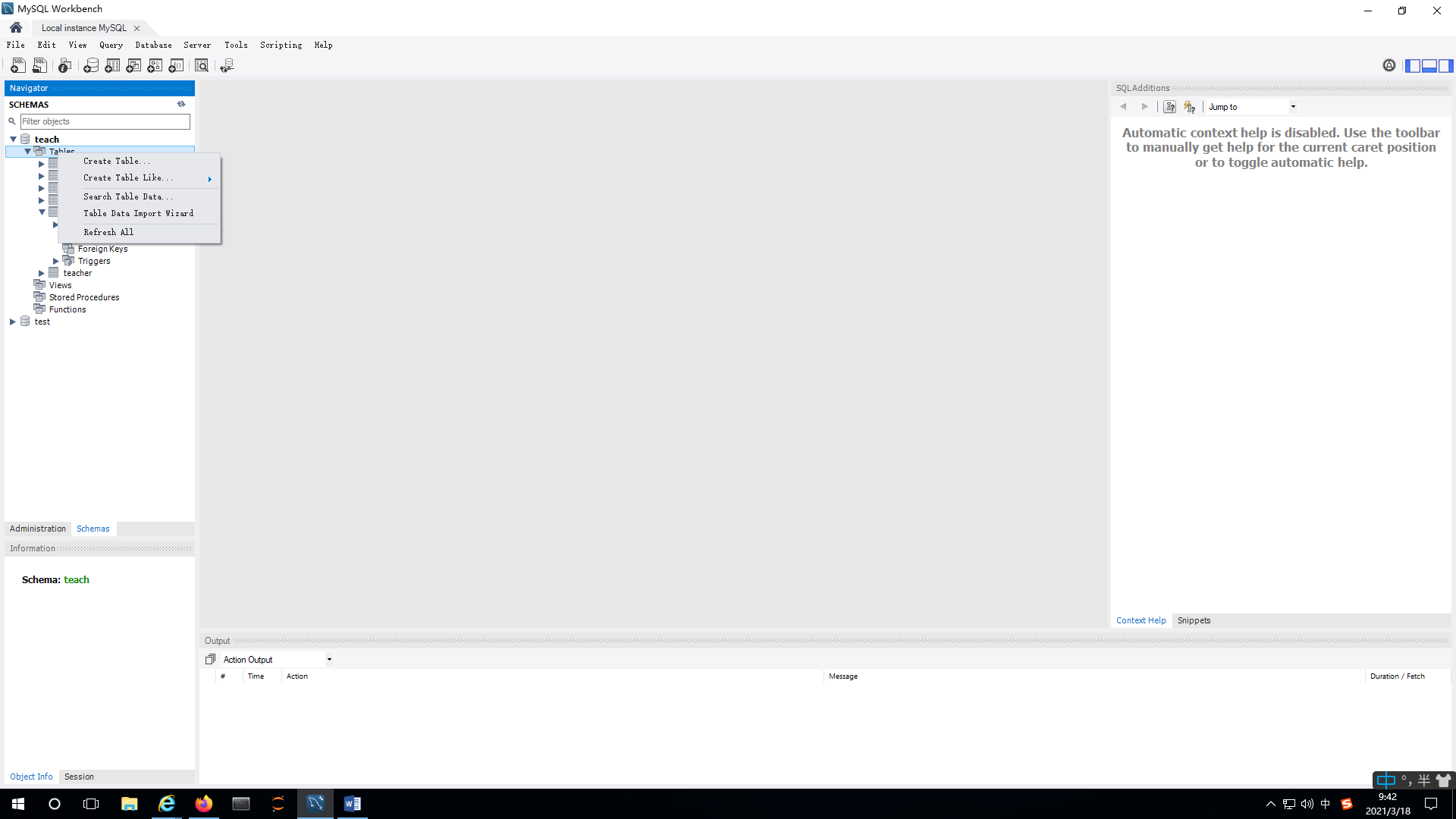Click create new function toolbar icon

(176, 66)
